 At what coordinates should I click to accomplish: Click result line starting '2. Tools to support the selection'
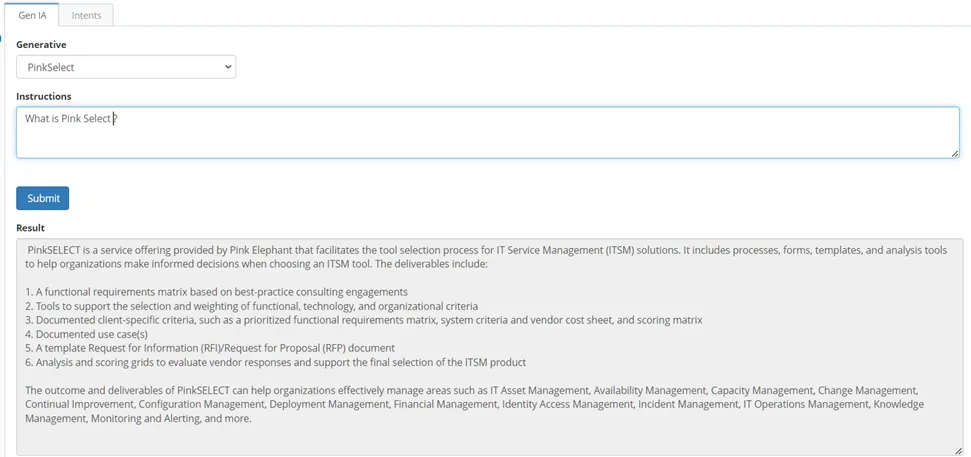pos(252,306)
